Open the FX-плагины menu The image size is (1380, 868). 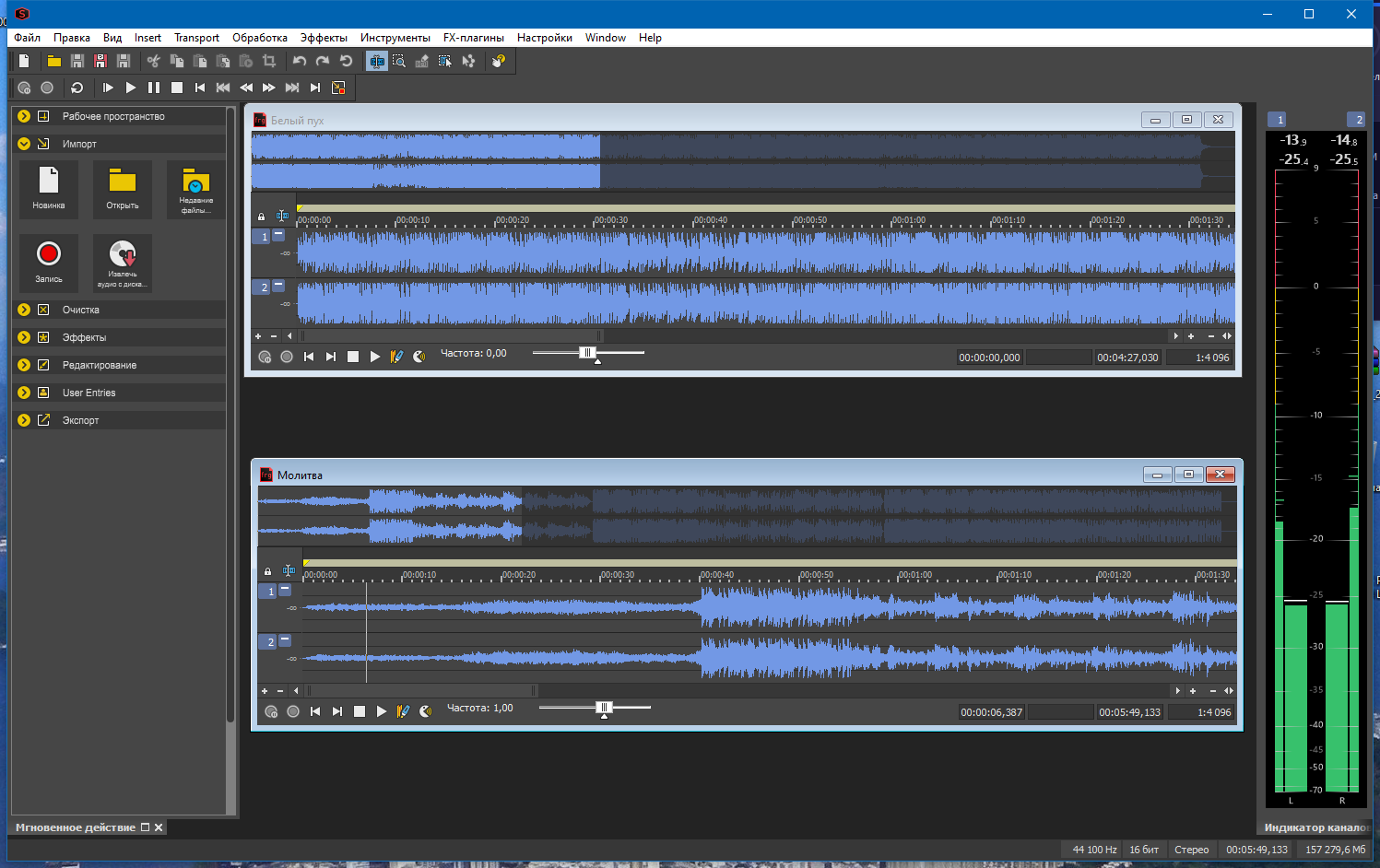click(474, 38)
